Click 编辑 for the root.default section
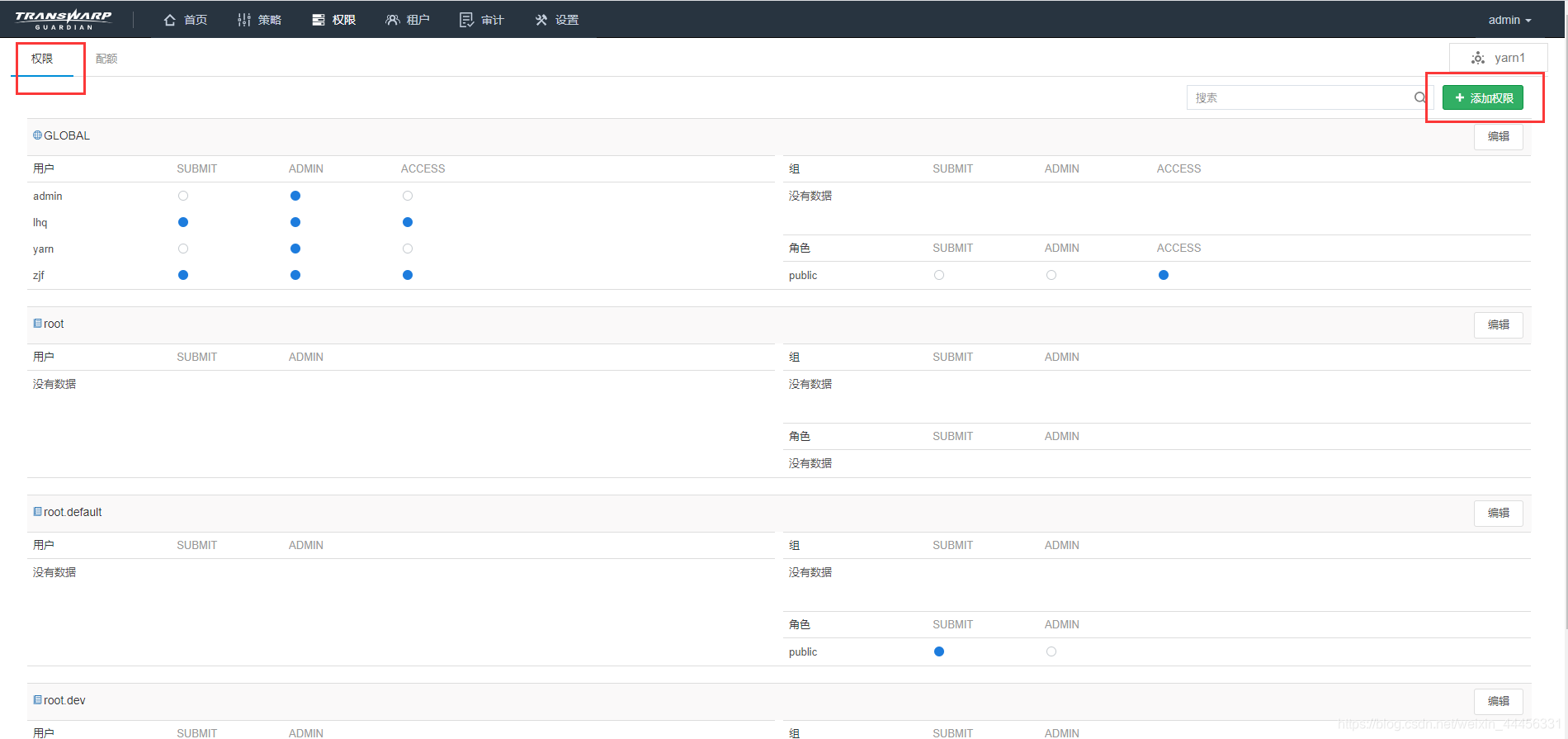1568x739 pixels. [1499, 513]
